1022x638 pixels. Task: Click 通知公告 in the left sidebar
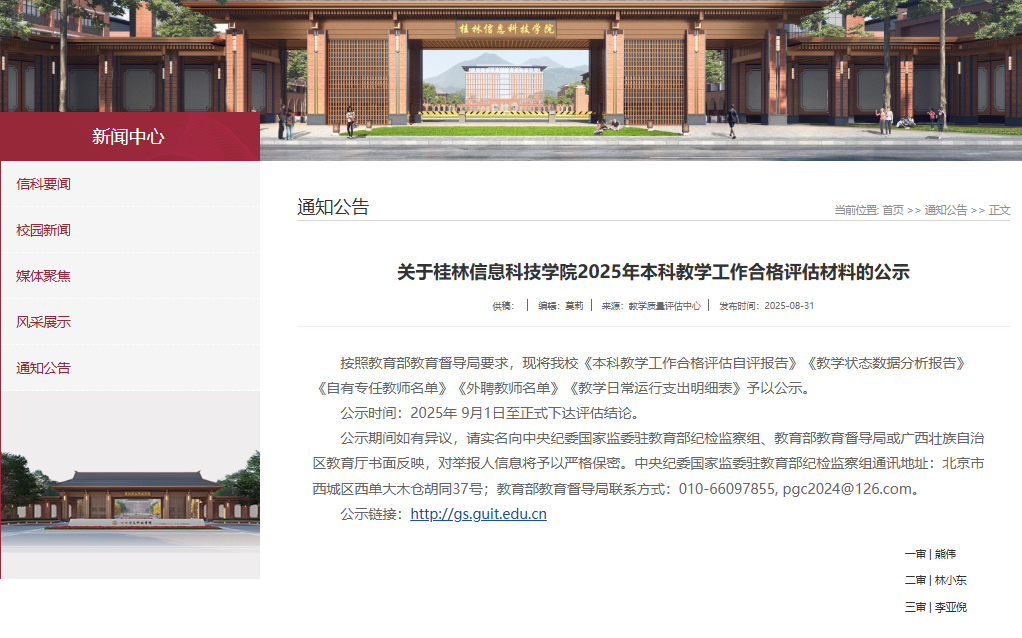point(44,368)
